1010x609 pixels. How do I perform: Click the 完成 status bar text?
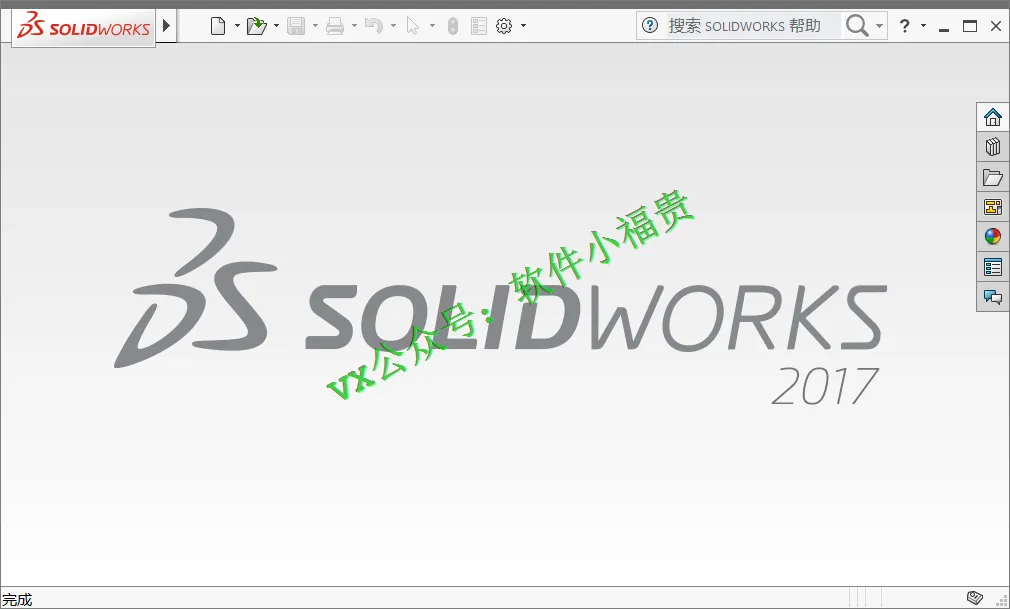coord(17,599)
